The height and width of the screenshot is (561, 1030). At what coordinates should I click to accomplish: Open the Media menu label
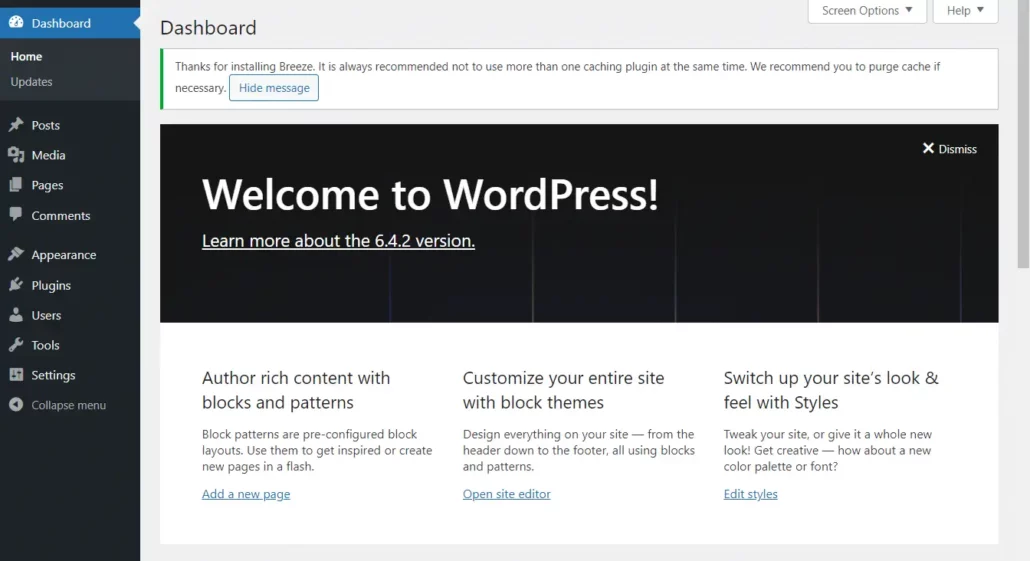point(48,155)
